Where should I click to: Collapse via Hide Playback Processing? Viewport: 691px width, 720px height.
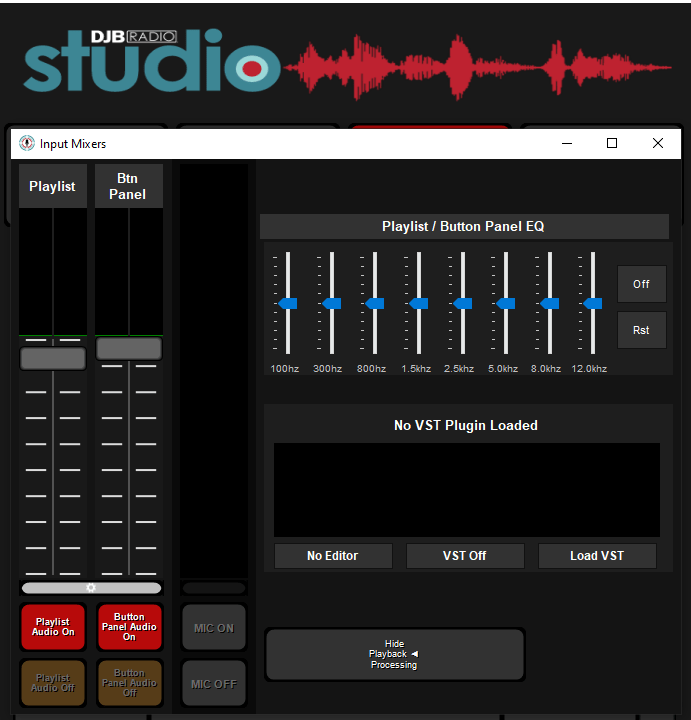tap(395, 654)
